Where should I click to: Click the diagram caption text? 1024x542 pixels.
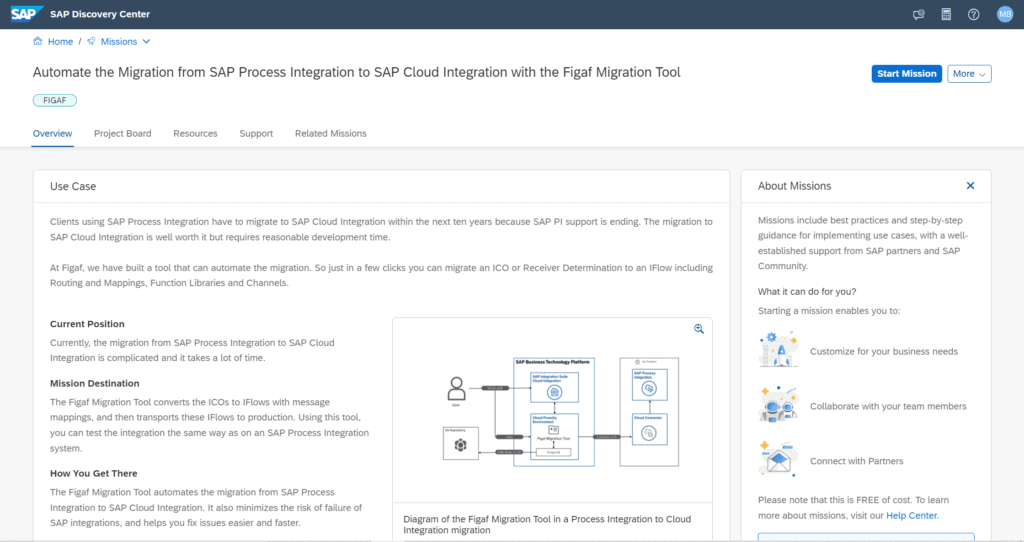tap(547, 524)
